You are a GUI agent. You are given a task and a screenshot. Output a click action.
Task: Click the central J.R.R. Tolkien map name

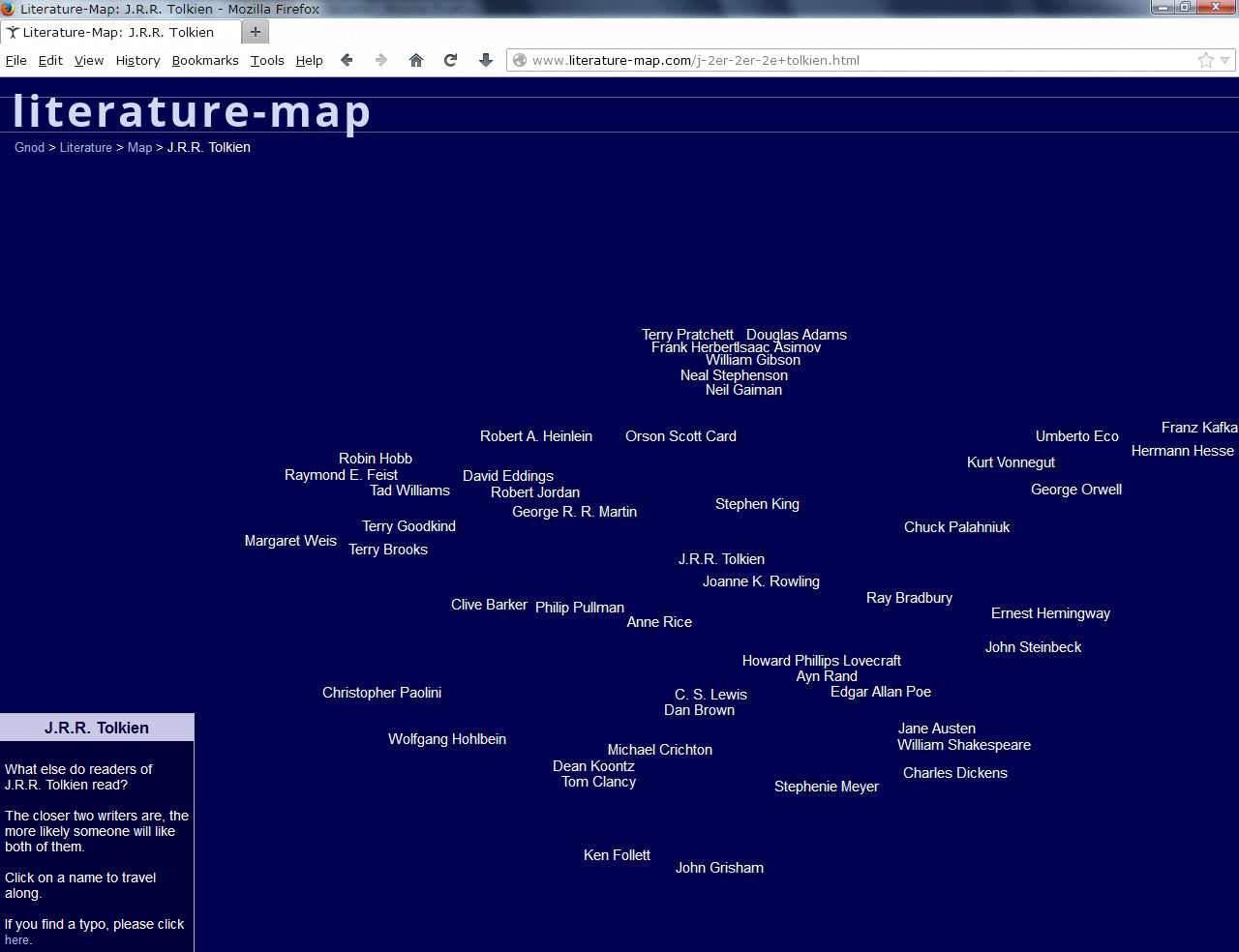point(721,559)
